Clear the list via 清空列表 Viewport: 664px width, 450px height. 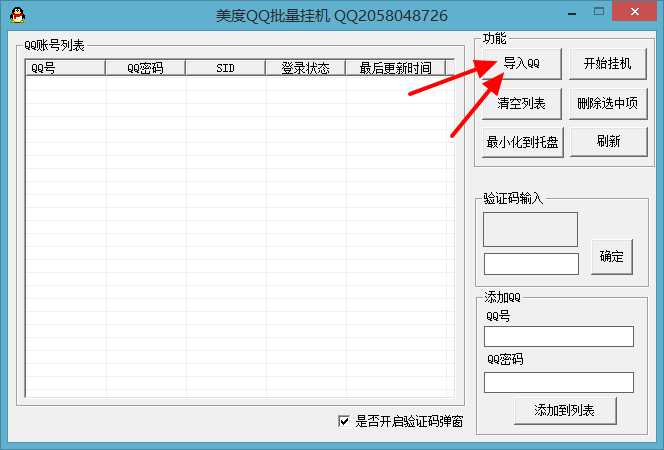pyautogui.click(x=522, y=103)
